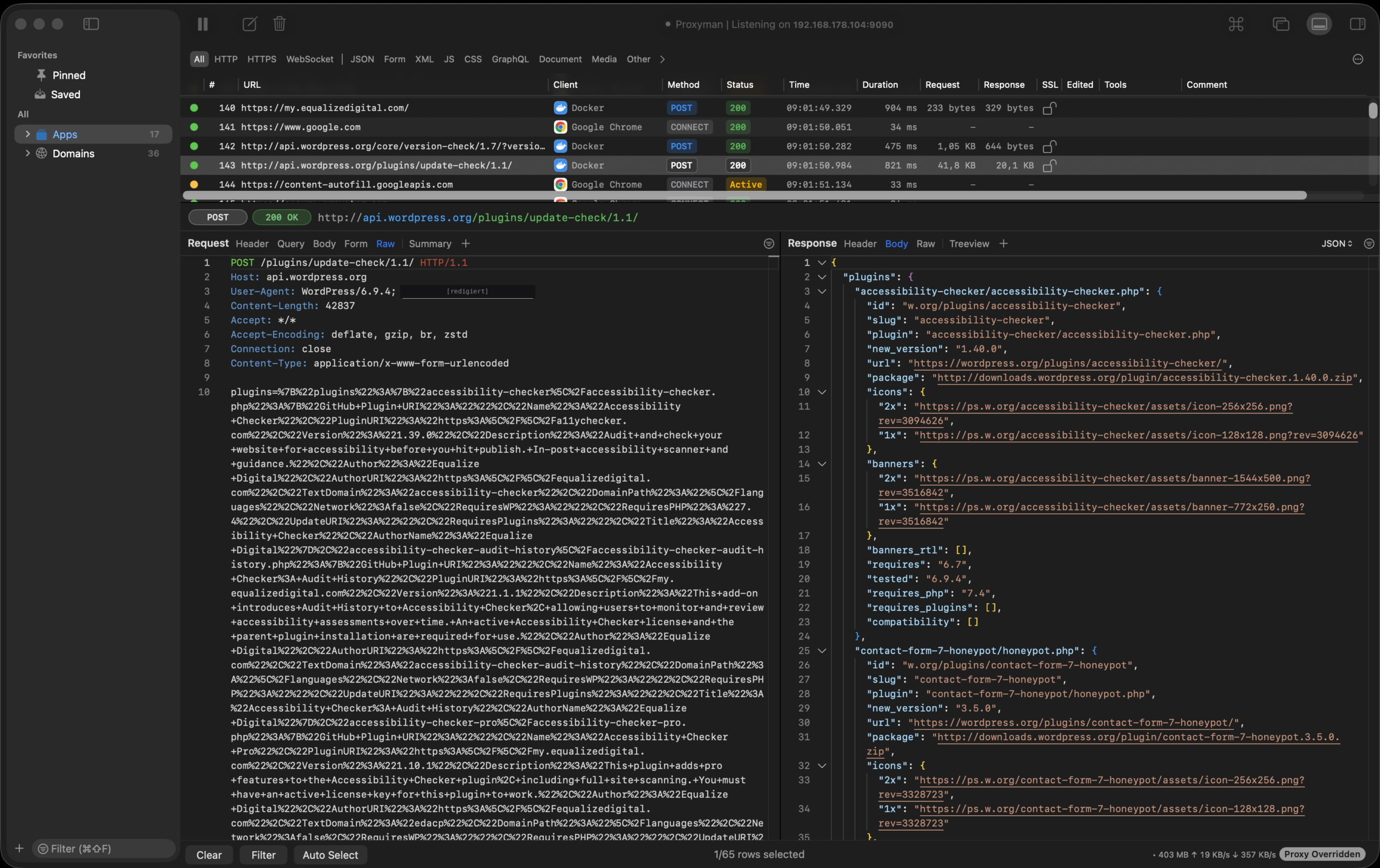This screenshot has width=1380, height=868.
Task: Collapse JSON root at line 1
Action: tap(822, 263)
